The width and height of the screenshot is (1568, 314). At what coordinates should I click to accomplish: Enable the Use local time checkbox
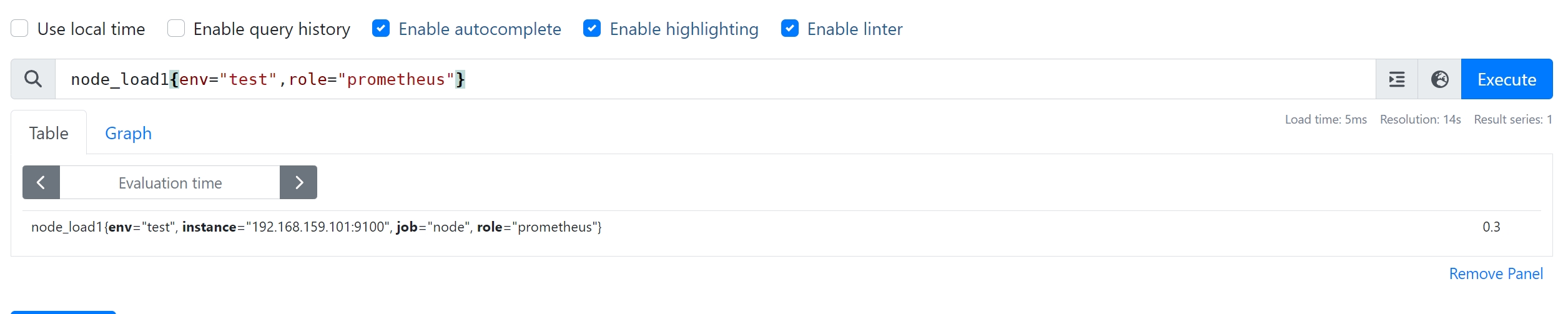pyautogui.click(x=19, y=29)
